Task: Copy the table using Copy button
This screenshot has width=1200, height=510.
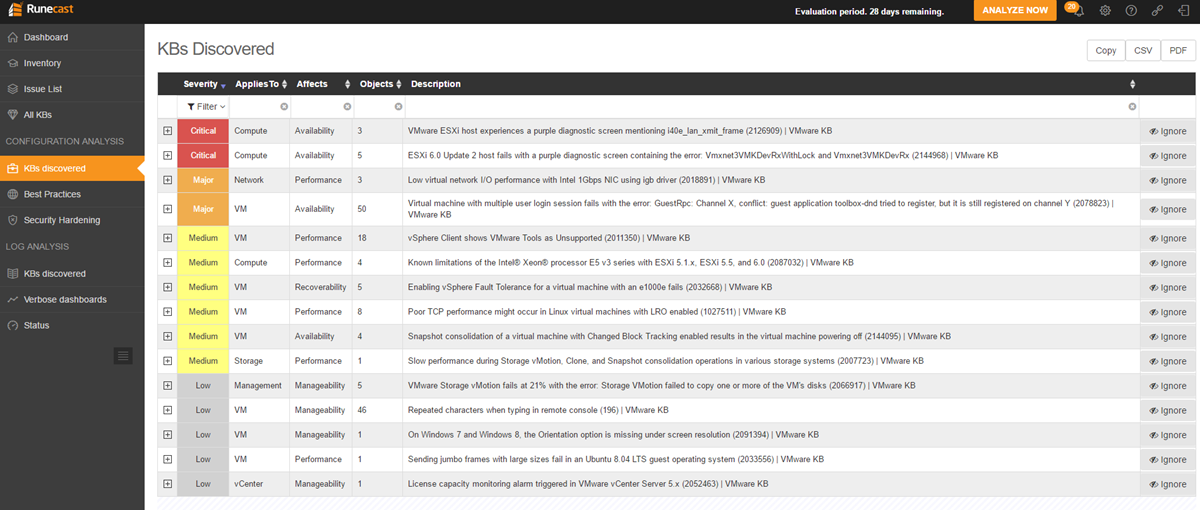Action: click(1106, 51)
